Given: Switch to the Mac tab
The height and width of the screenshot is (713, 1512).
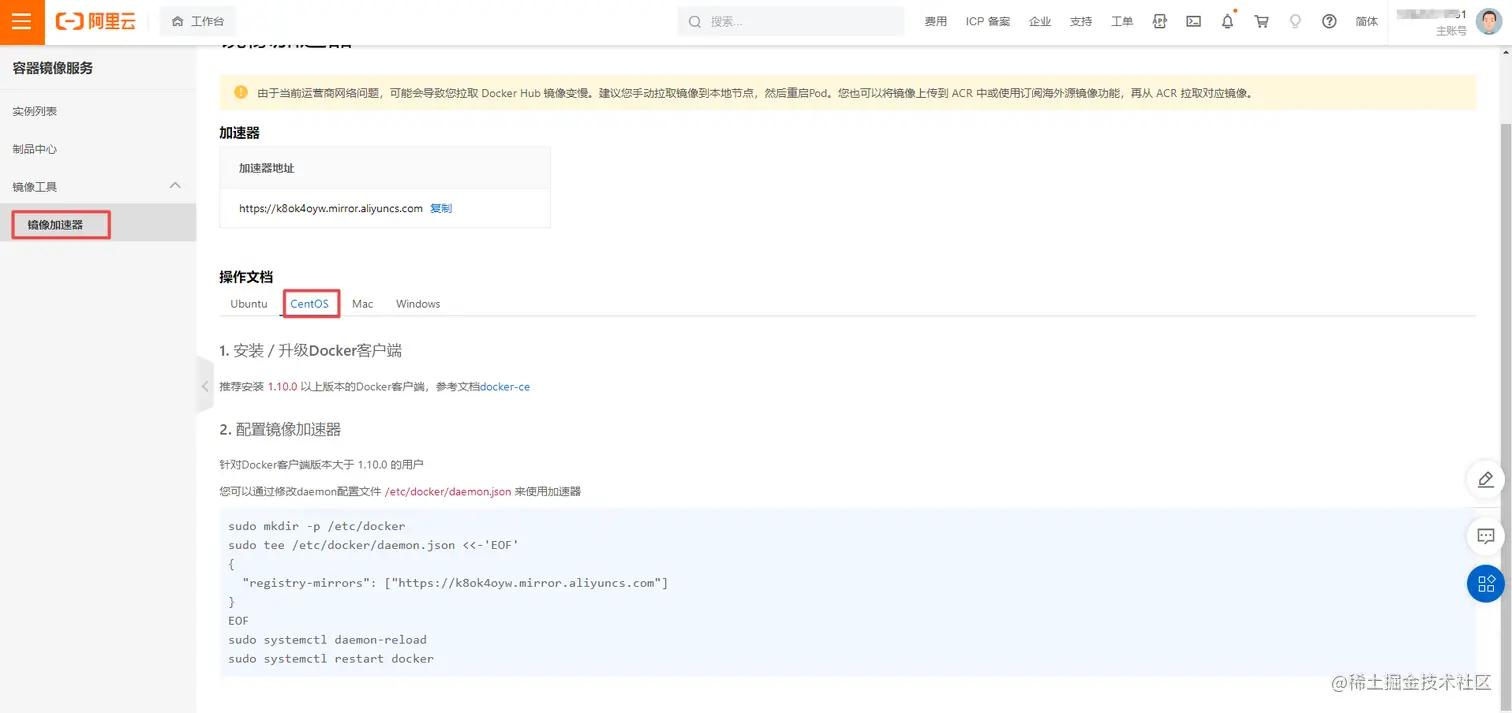Looking at the screenshot, I should tap(362, 304).
